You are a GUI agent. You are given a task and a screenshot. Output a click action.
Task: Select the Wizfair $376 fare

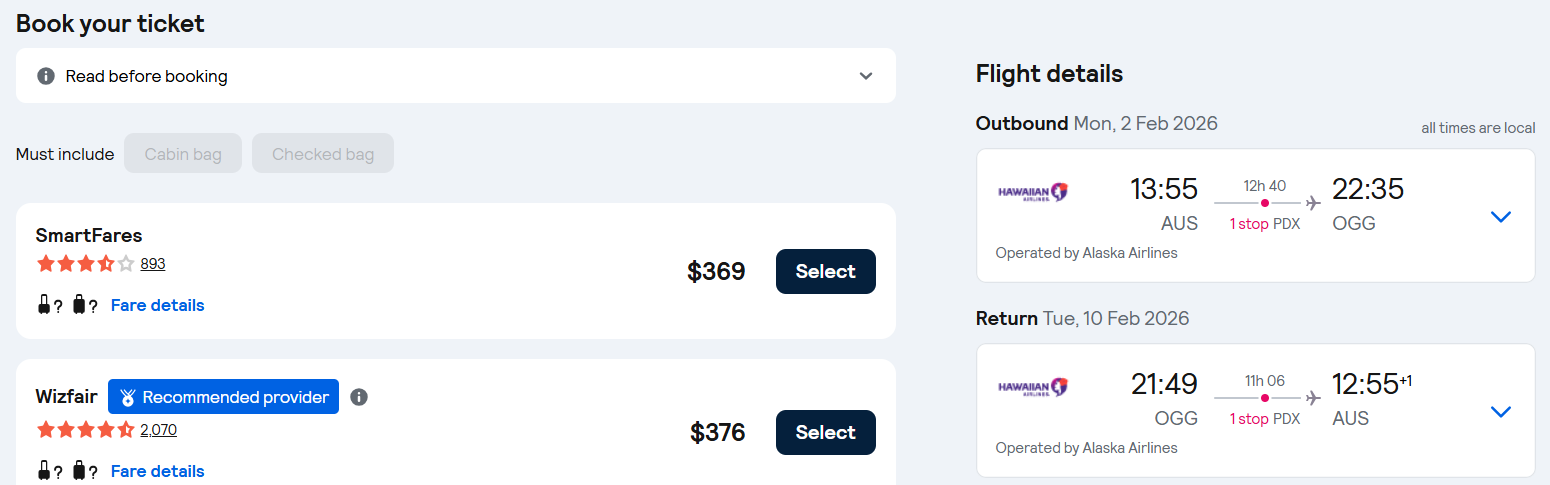[x=825, y=432]
